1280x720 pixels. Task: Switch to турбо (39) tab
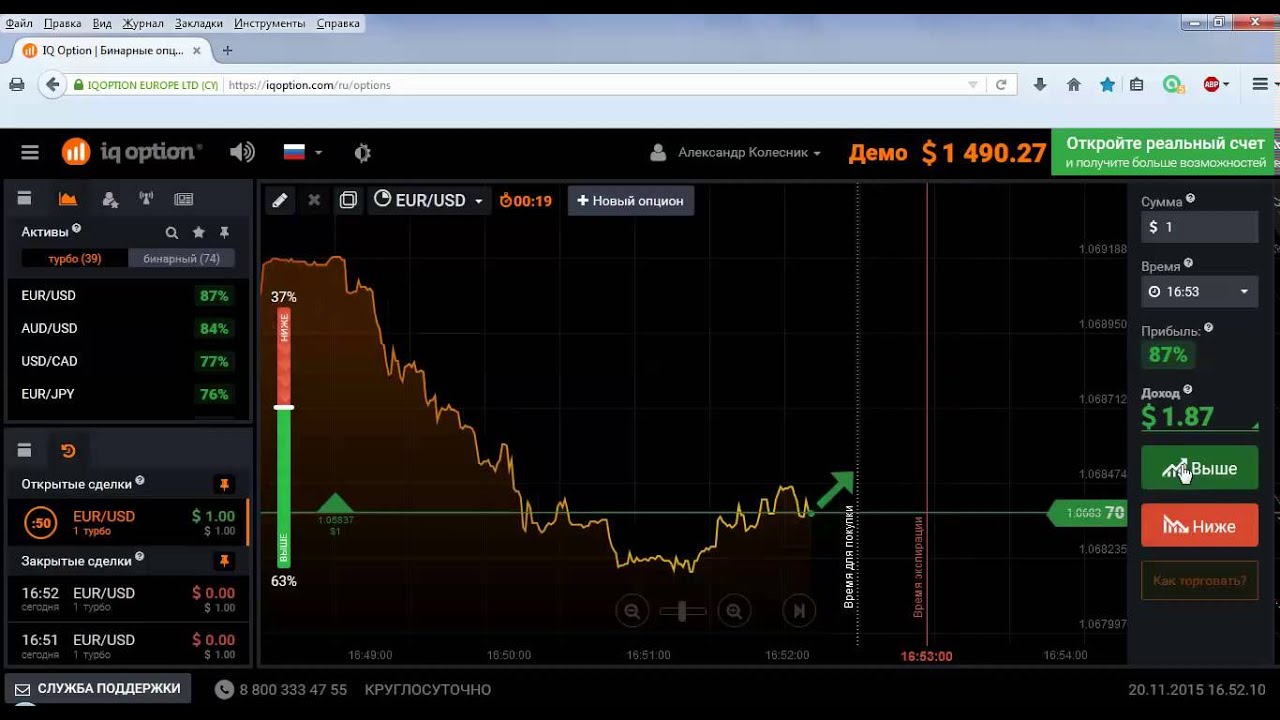[x=75, y=258]
